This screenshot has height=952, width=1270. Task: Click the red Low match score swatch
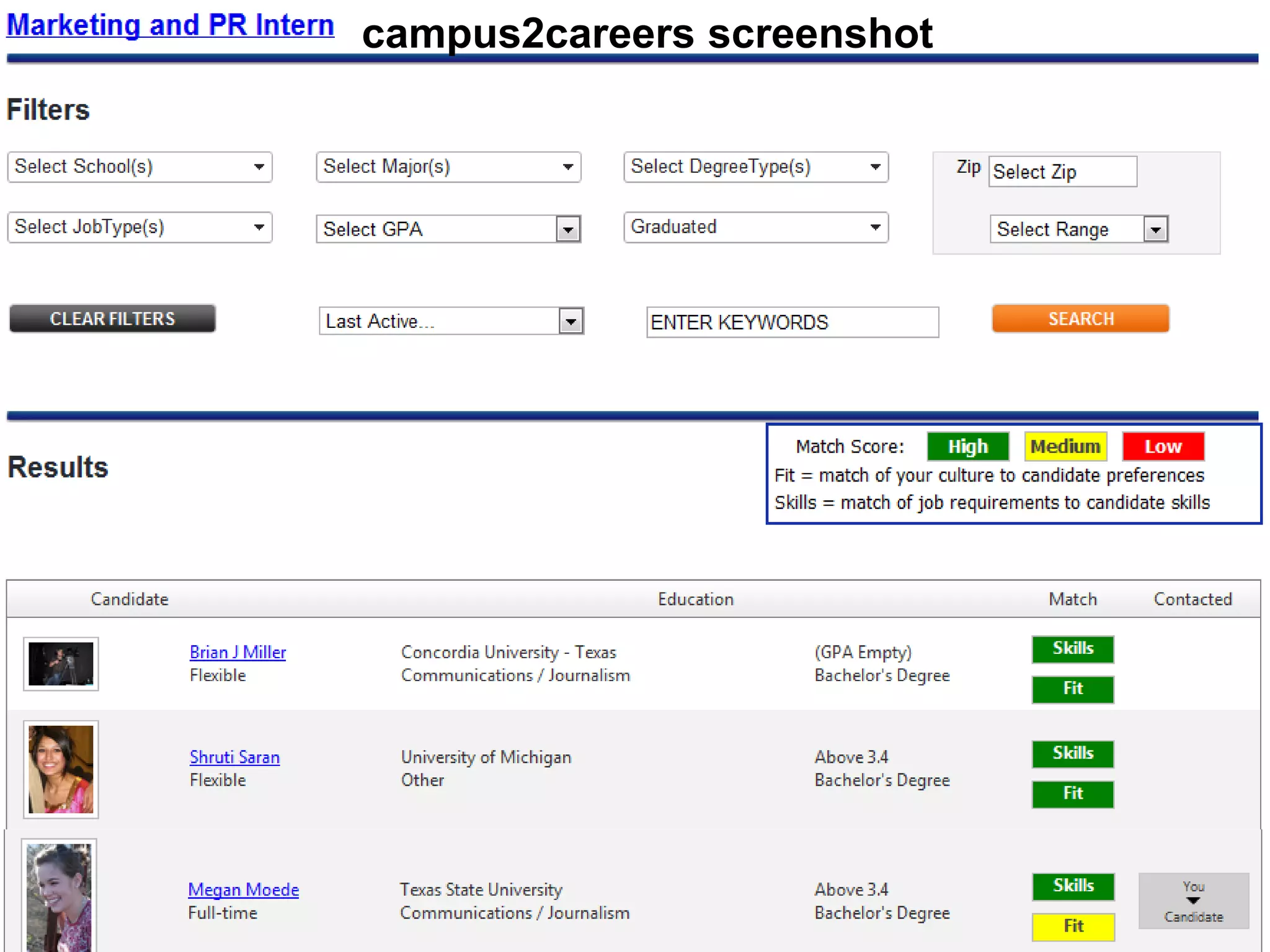(1163, 446)
